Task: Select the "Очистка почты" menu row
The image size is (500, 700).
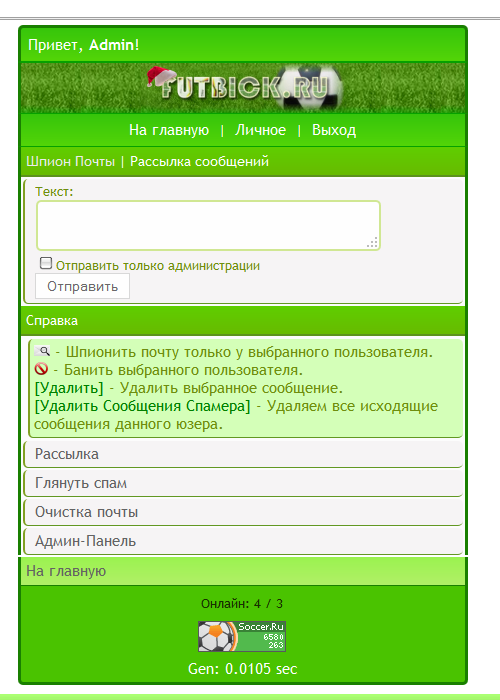Action: point(243,512)
